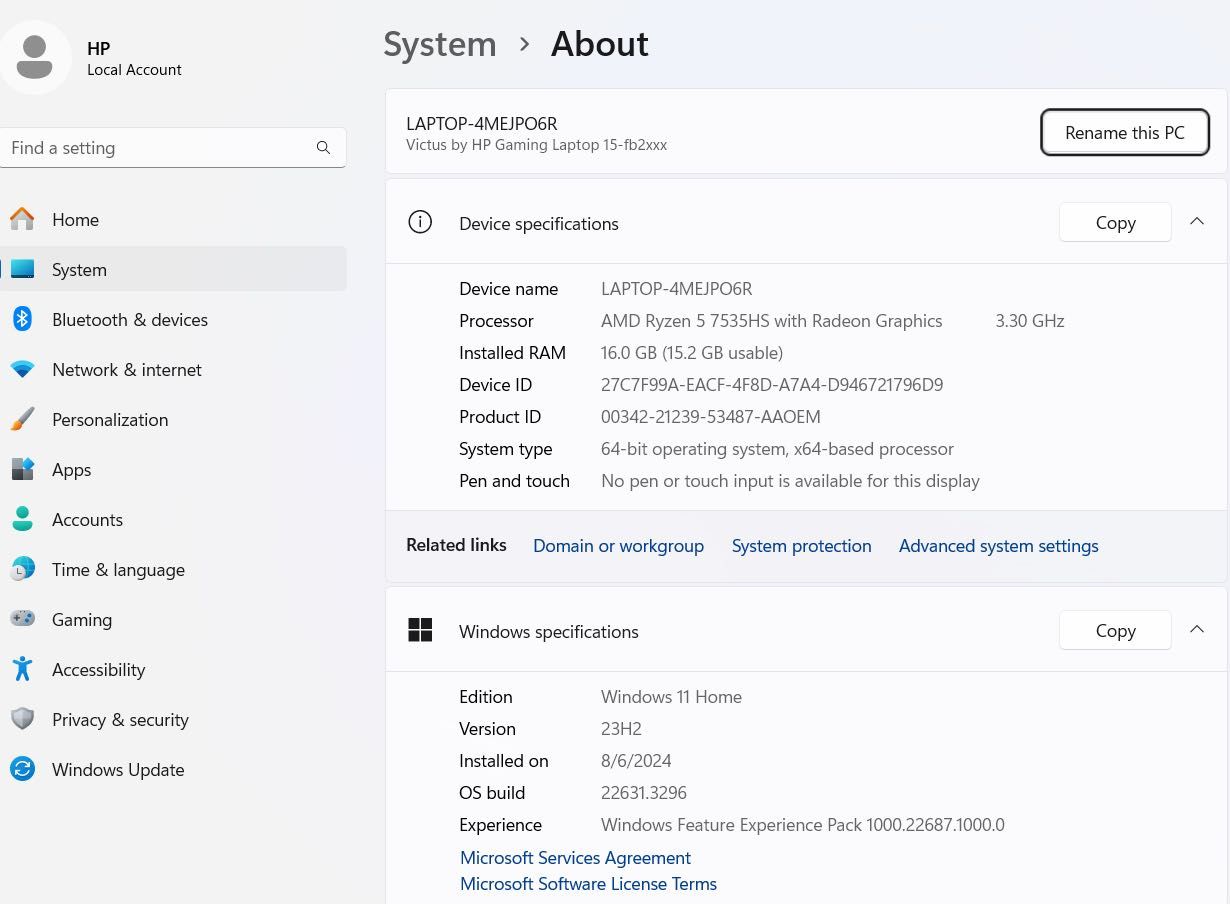Click the Apps icon in sidebar

(22, 469)
